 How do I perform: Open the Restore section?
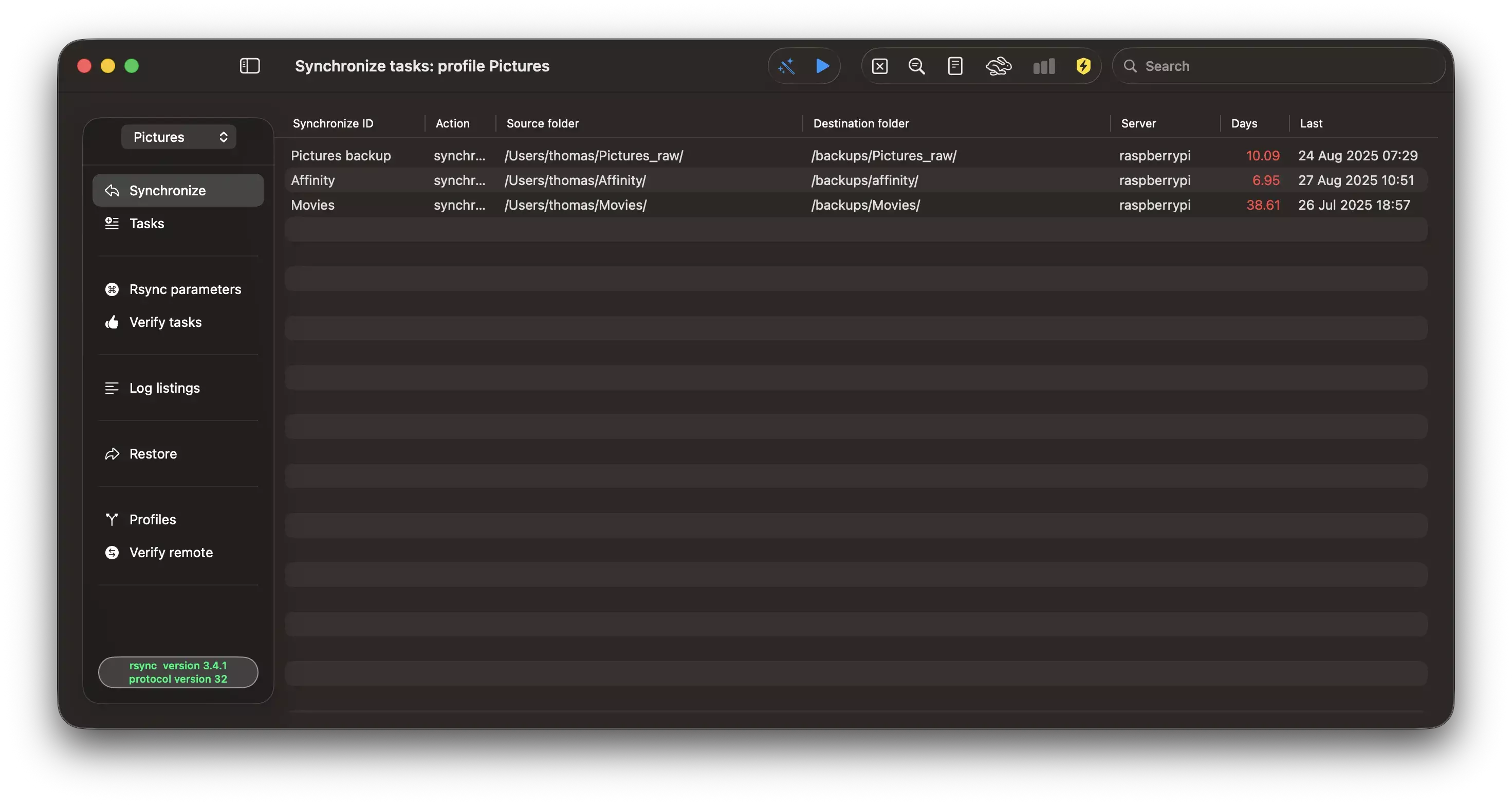[x=153, y=453]
